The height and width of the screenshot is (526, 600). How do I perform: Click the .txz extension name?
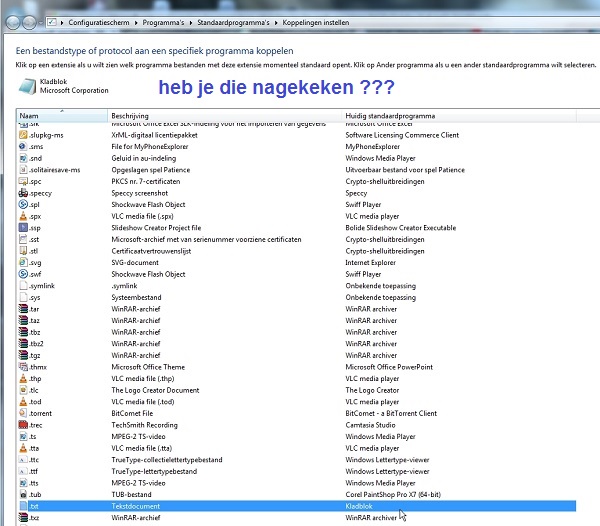[34, 518]
